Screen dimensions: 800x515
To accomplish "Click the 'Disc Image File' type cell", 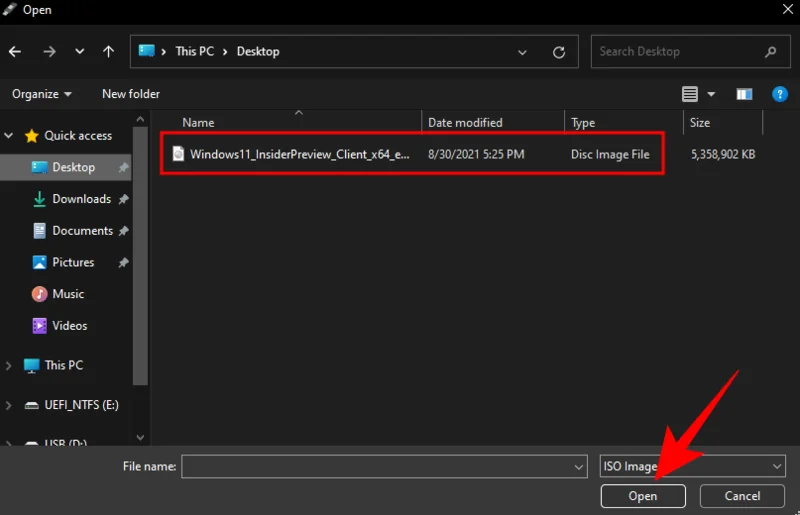I will pyautogui.click(x=610, y=154).
